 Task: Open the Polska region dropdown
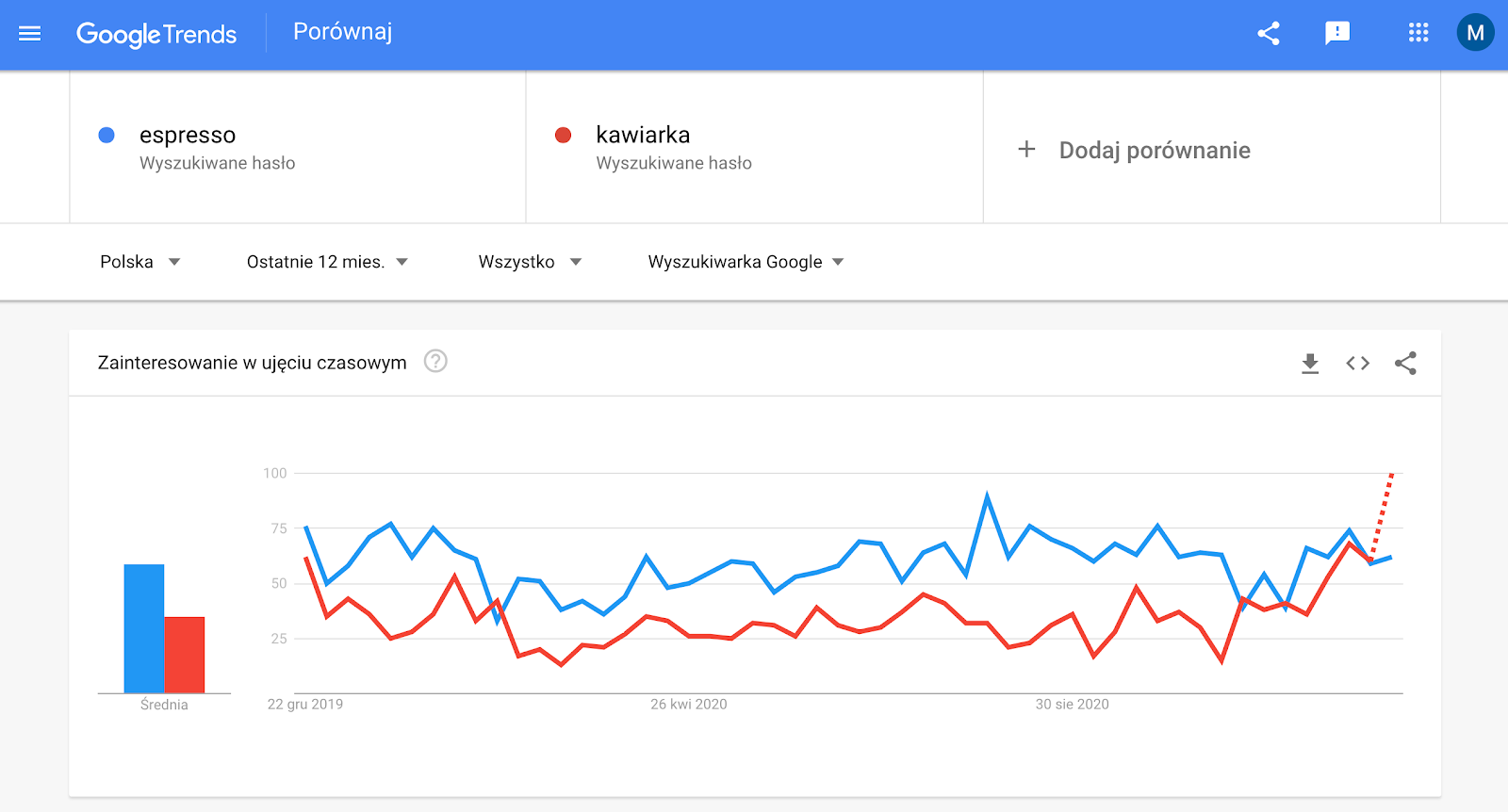(x=139, y=262)
